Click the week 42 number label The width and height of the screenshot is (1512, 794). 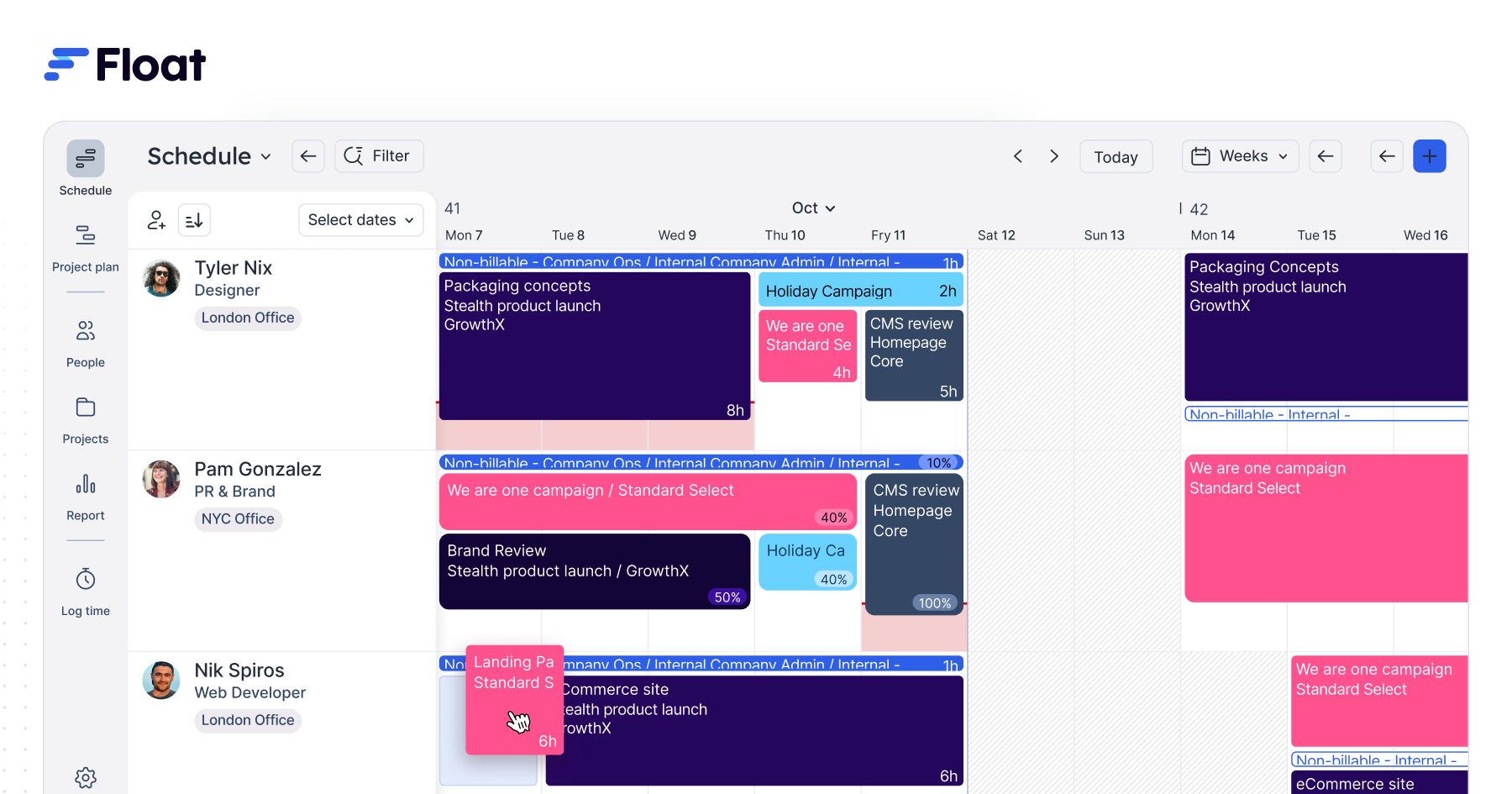coord(1199,209)
